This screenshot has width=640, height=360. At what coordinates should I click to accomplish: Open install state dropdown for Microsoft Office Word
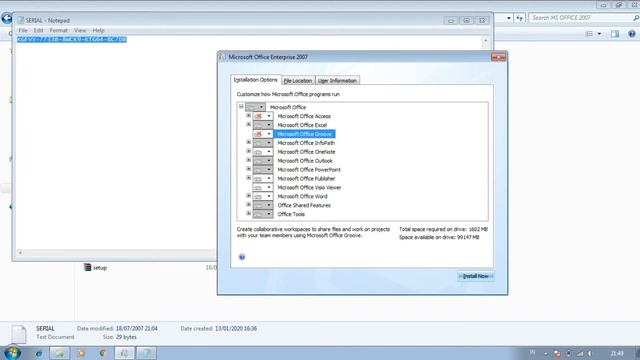coord(263,196)
